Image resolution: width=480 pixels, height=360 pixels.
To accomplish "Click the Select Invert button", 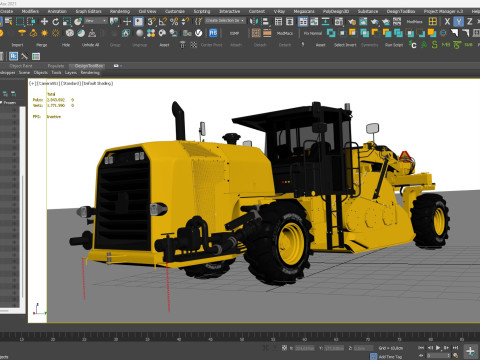I will coord(345,45).
